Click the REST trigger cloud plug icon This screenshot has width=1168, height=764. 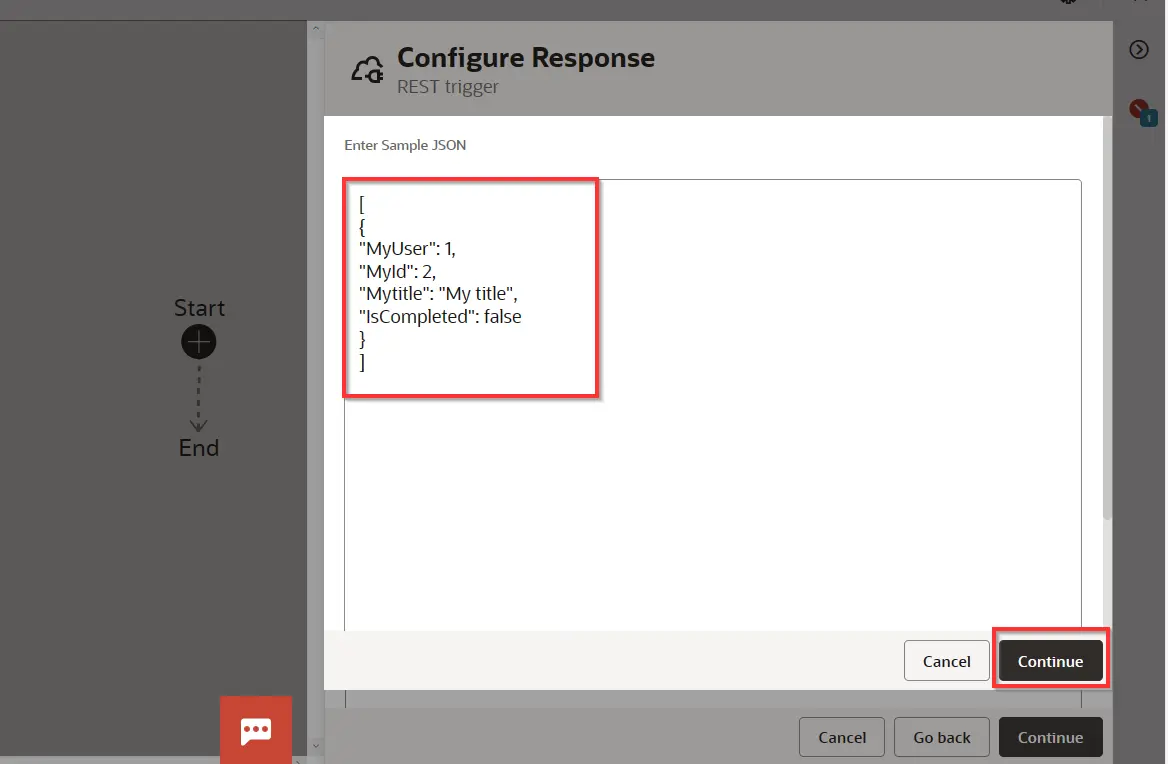367,70
